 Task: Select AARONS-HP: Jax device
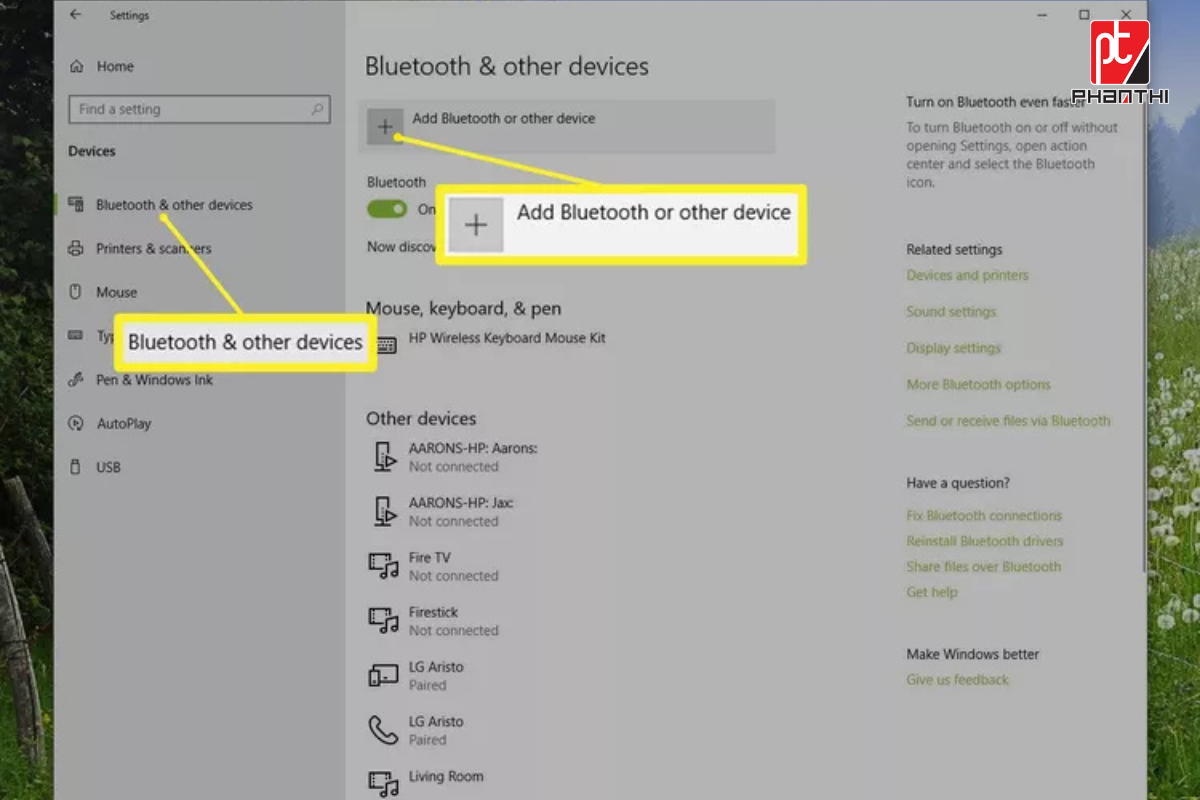point(461,503)
